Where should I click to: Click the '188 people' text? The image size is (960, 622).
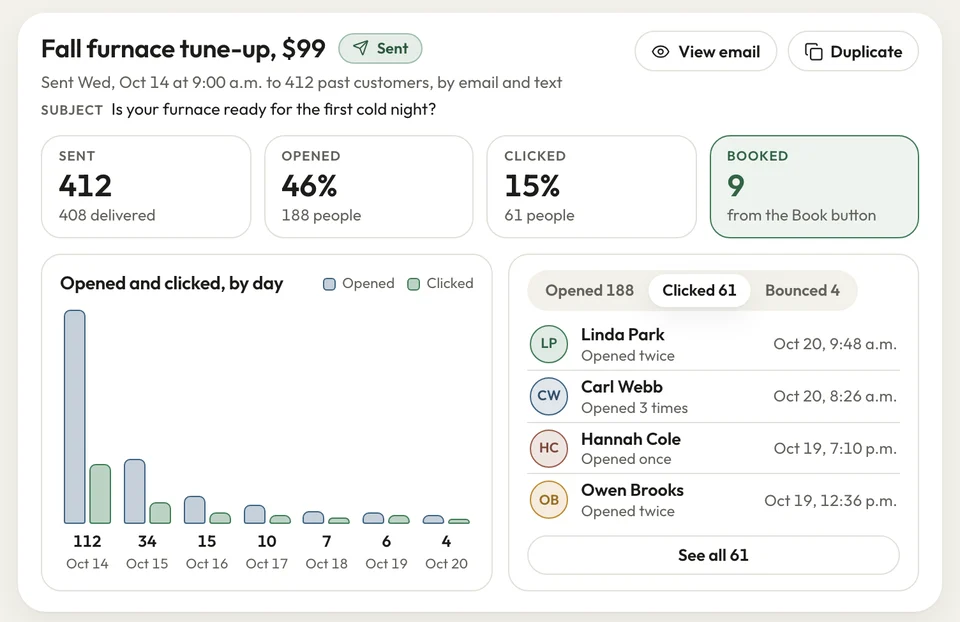point(321,215)
